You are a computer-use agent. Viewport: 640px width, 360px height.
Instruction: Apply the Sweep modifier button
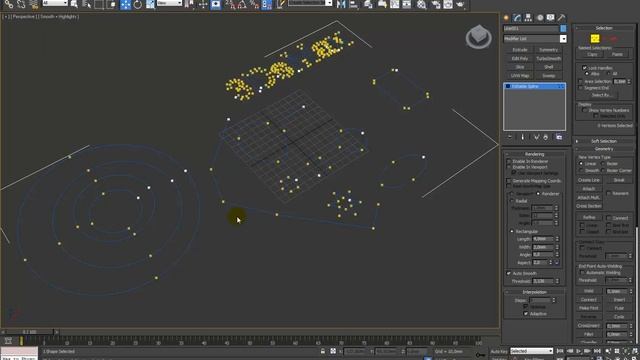pyautogui.click(x=549, y=76)
